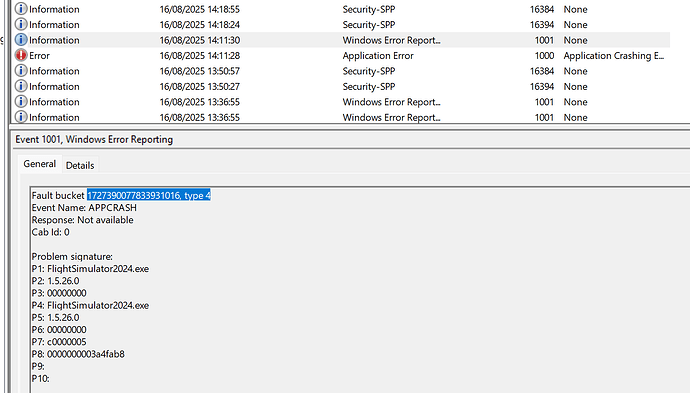The height and width of the screenshot is (393, 690).
Task: Select the Application Error event 1000 row
Action: point(341,55)
